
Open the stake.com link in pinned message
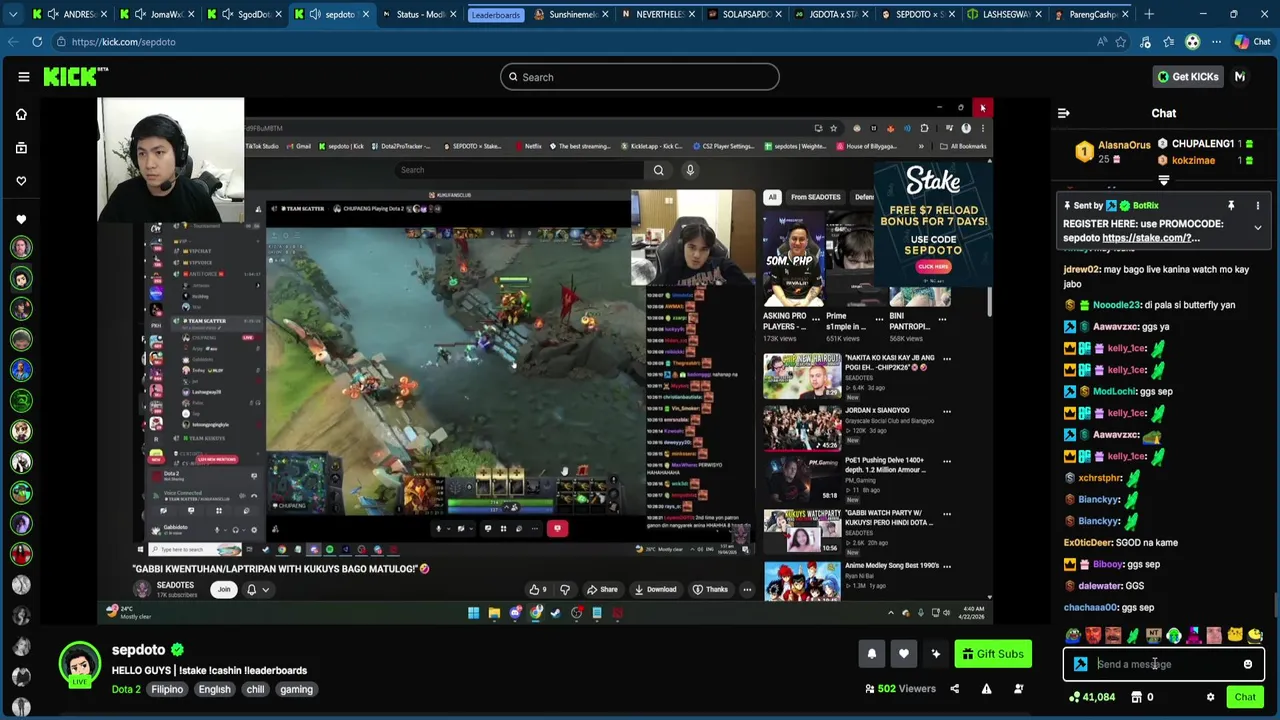pos(1151,238)
